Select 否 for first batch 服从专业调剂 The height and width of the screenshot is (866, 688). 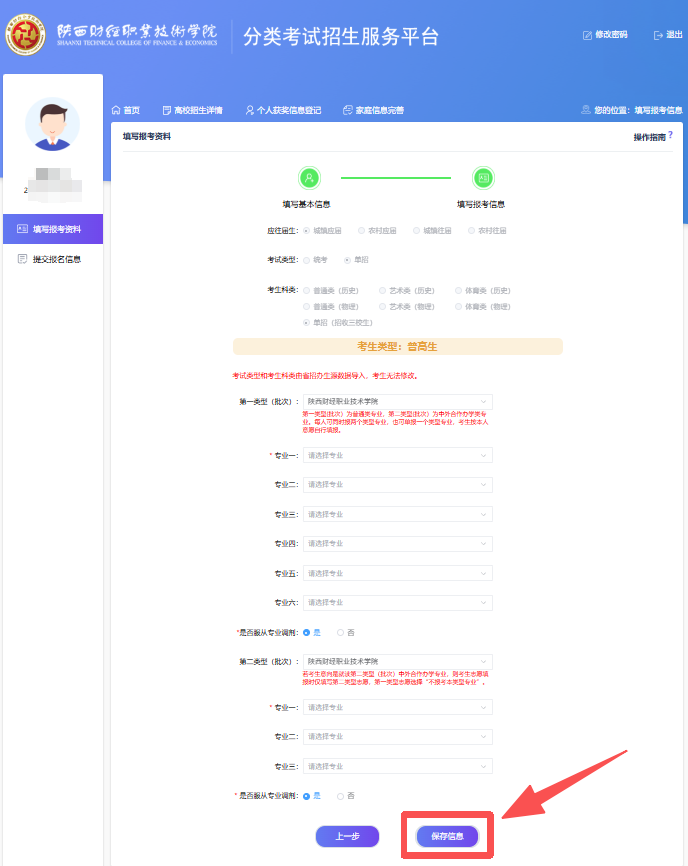coord(341,632)
